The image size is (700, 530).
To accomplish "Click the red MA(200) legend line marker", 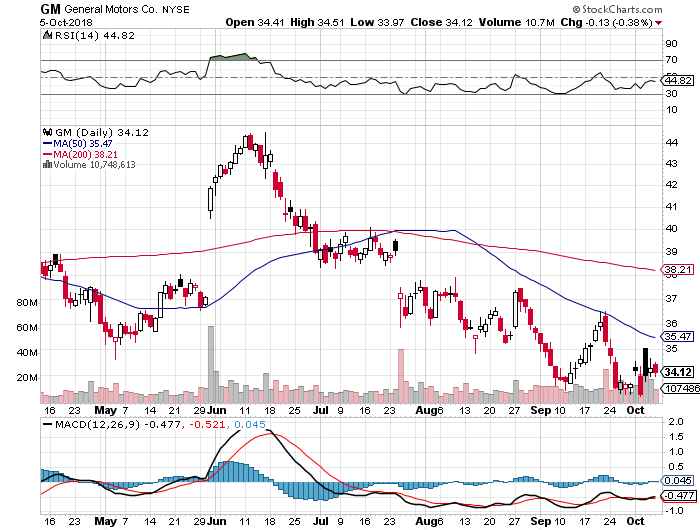I will click(48, 154).
